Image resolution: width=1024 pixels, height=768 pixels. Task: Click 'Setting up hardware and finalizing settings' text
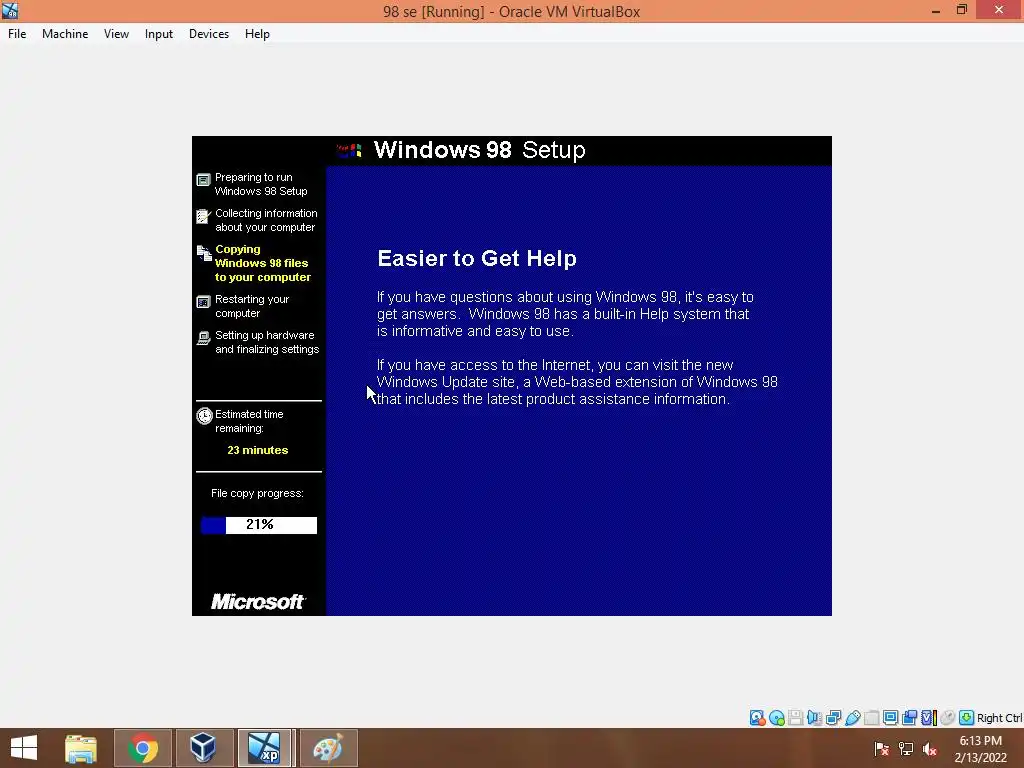(267, 342)
